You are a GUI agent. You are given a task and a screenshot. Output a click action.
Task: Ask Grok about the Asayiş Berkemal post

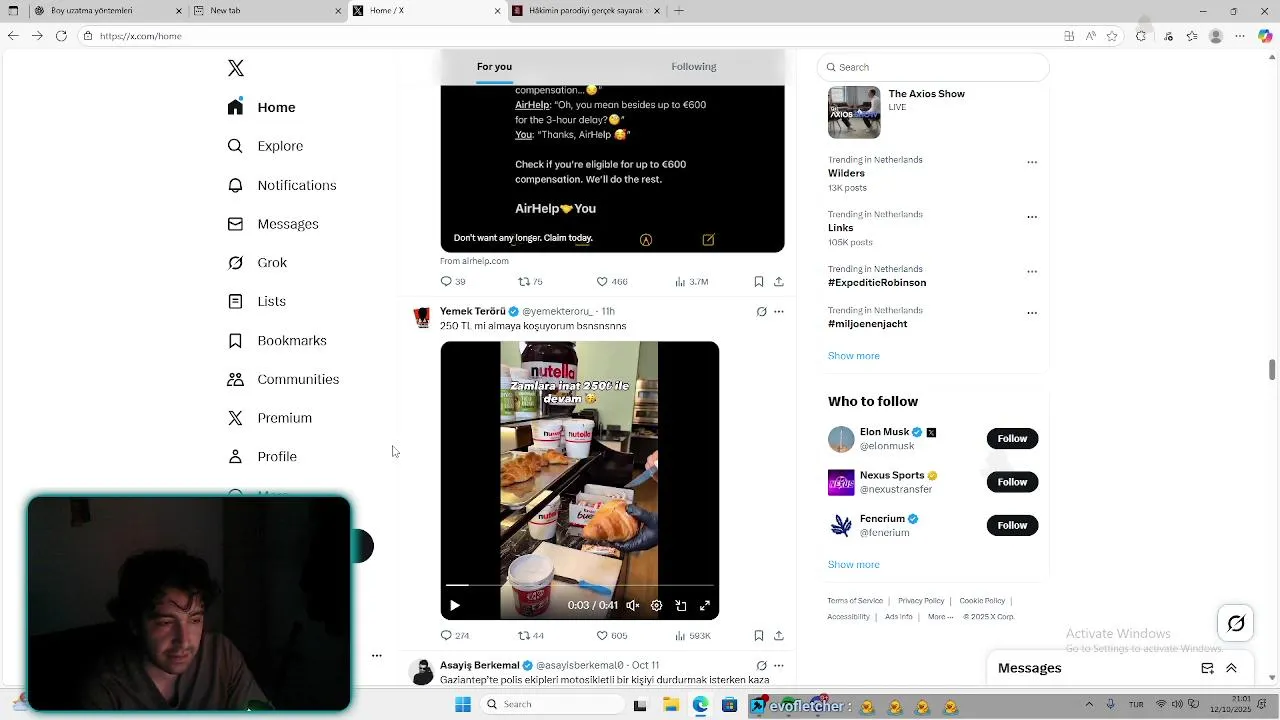pyautogui.click(x=761, y=665)
